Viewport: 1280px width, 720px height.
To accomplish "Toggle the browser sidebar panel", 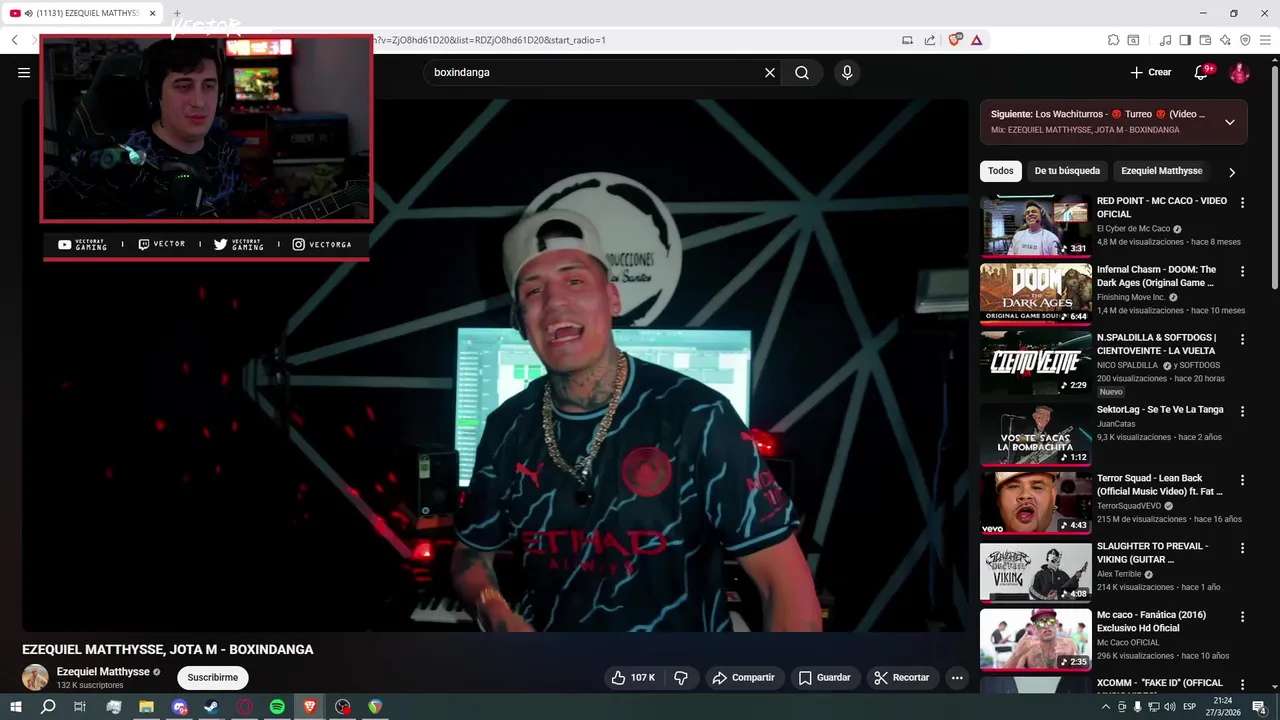I will tap(1185, 40).
